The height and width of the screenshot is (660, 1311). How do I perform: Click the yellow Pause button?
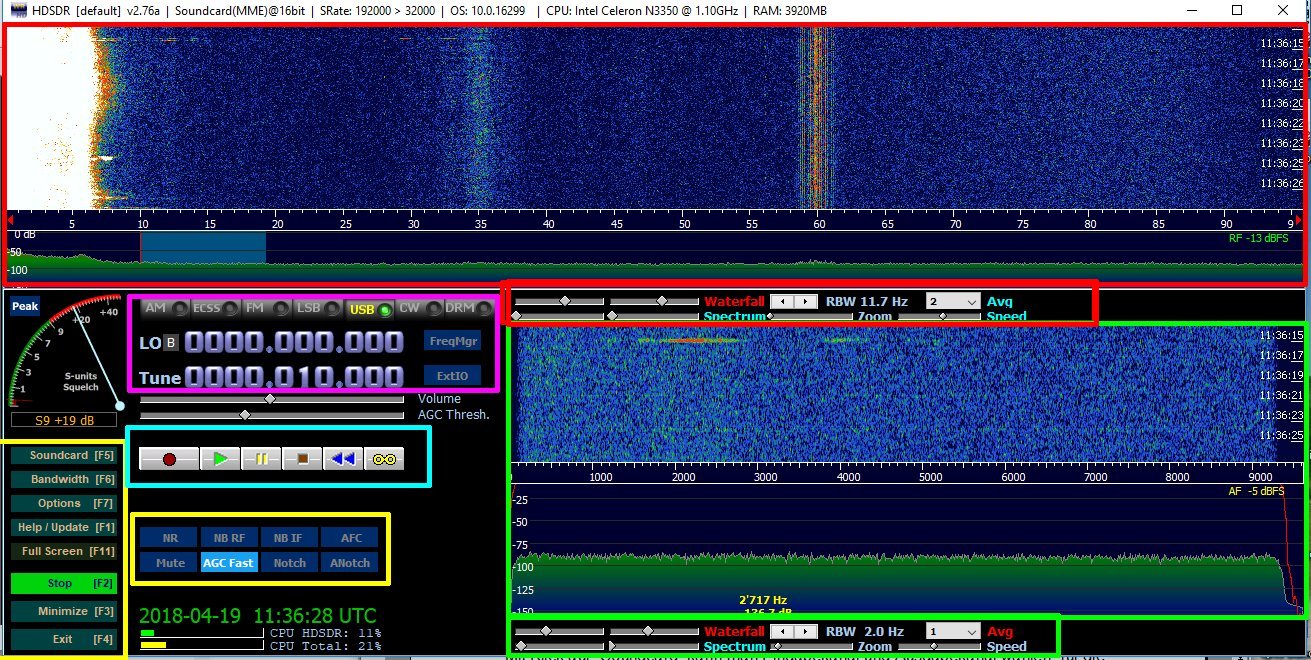(x=261, y=459)
